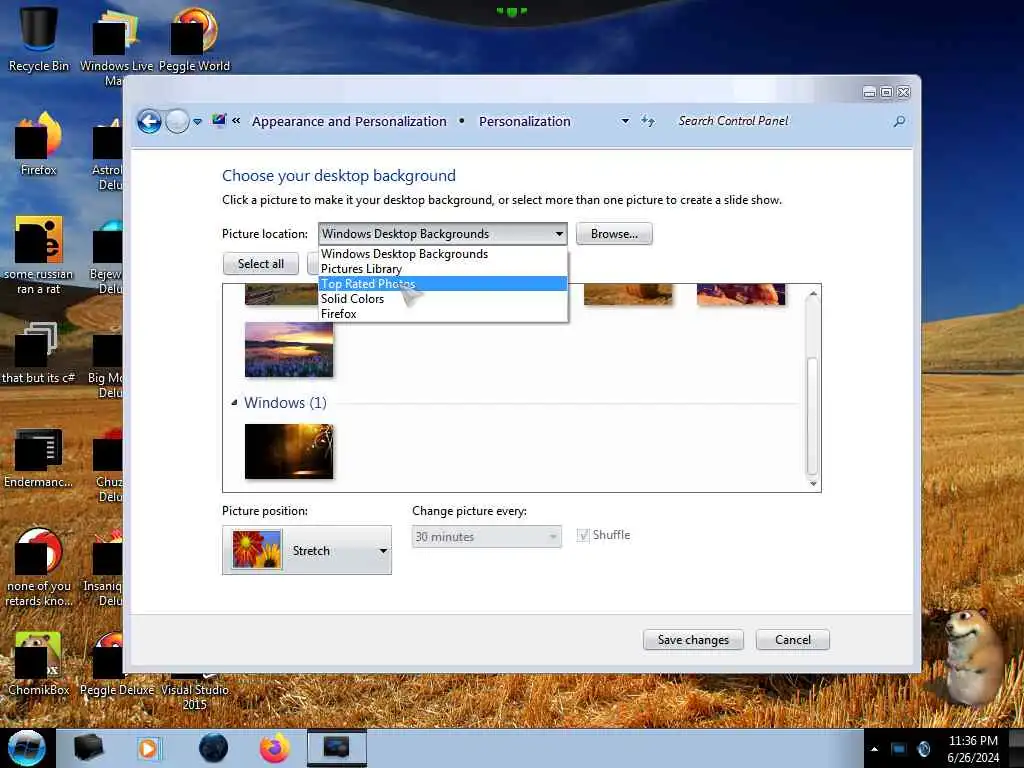1024x768 pixels.
Task: Select the 'none of you' desktop icon
Action: (39, 567)
